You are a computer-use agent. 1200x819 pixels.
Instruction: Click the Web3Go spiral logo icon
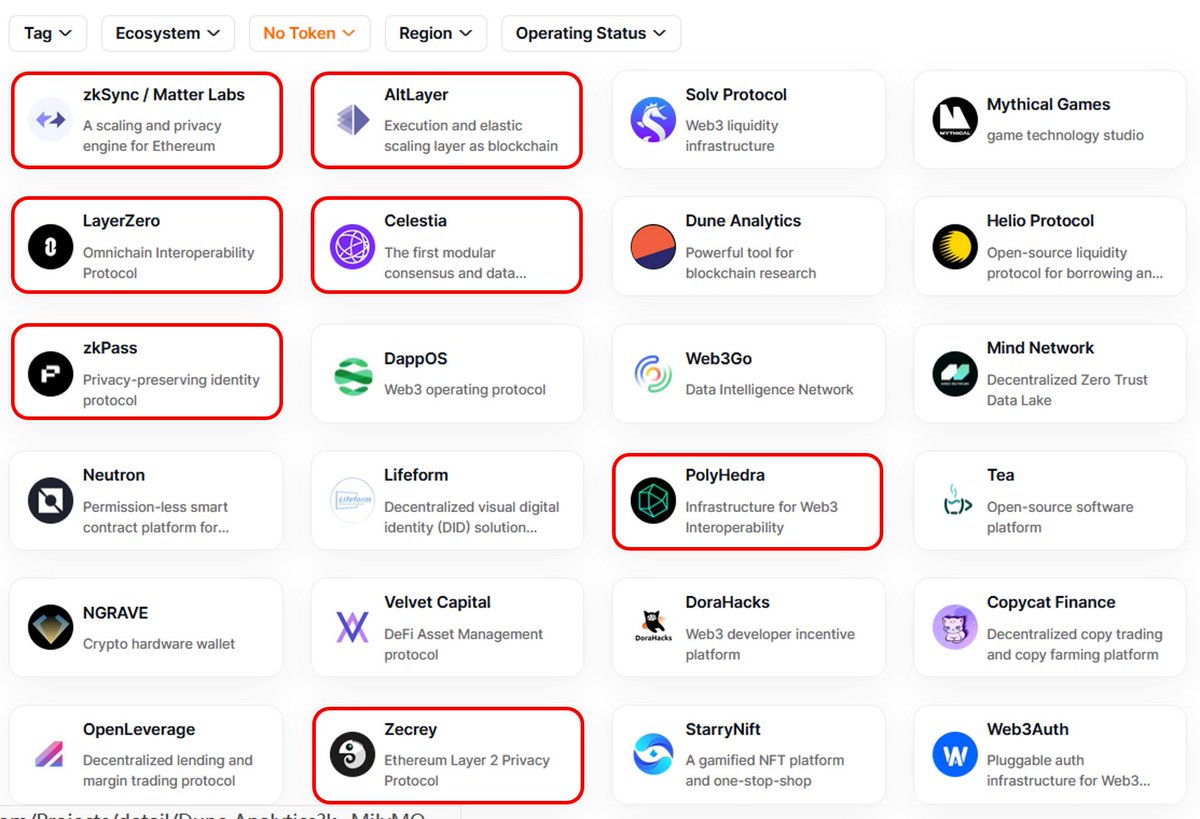point(653,374)
